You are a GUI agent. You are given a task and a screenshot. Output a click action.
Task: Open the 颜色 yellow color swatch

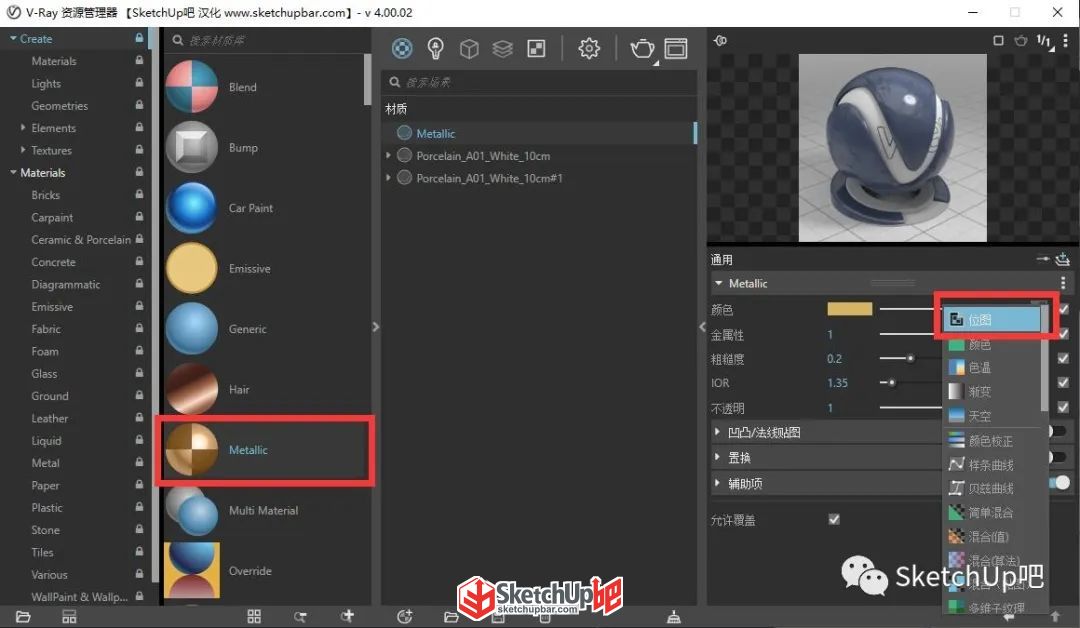click(849, 308)
